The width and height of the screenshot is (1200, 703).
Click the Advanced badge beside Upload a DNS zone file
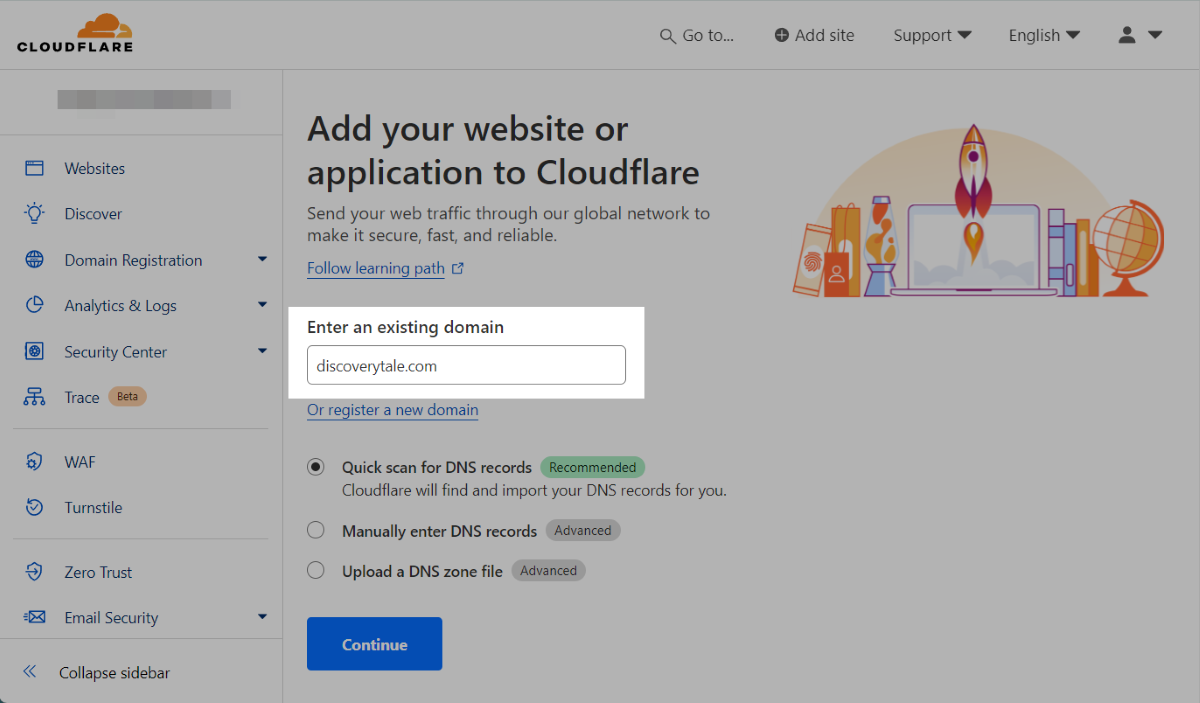549,570
